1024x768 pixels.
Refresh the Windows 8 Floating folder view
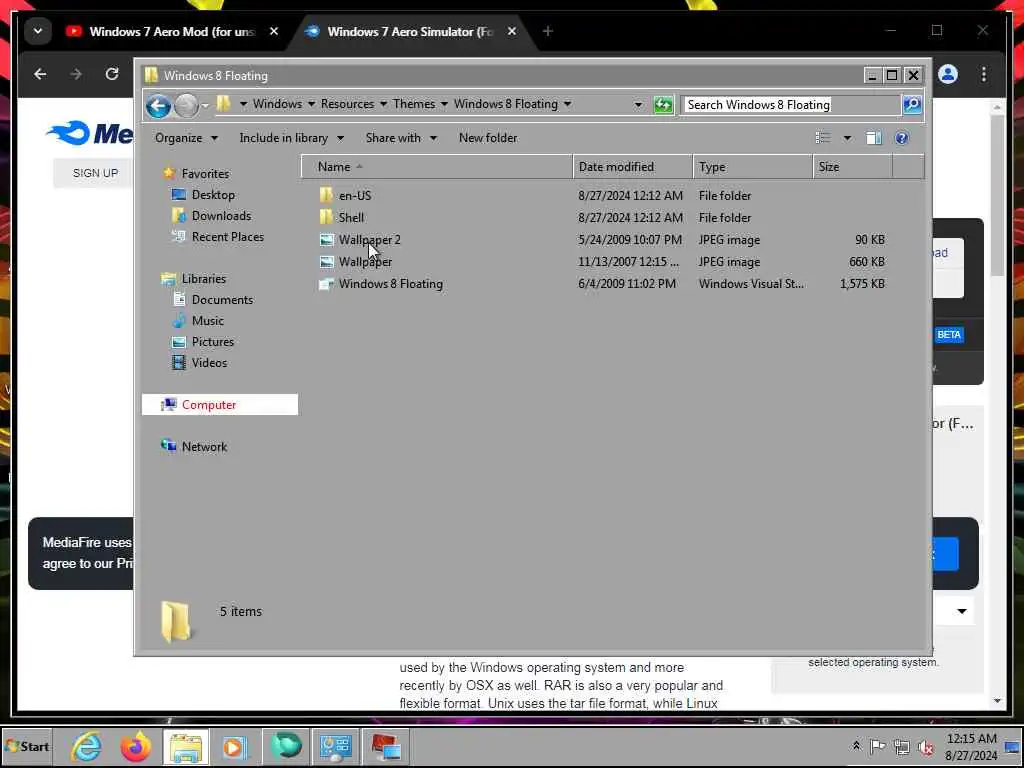(663, 104)
